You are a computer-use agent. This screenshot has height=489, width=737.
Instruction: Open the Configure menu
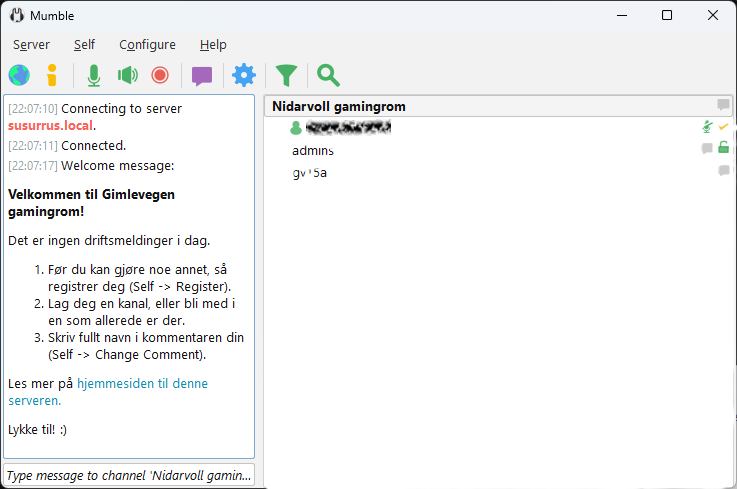point(147,45)
